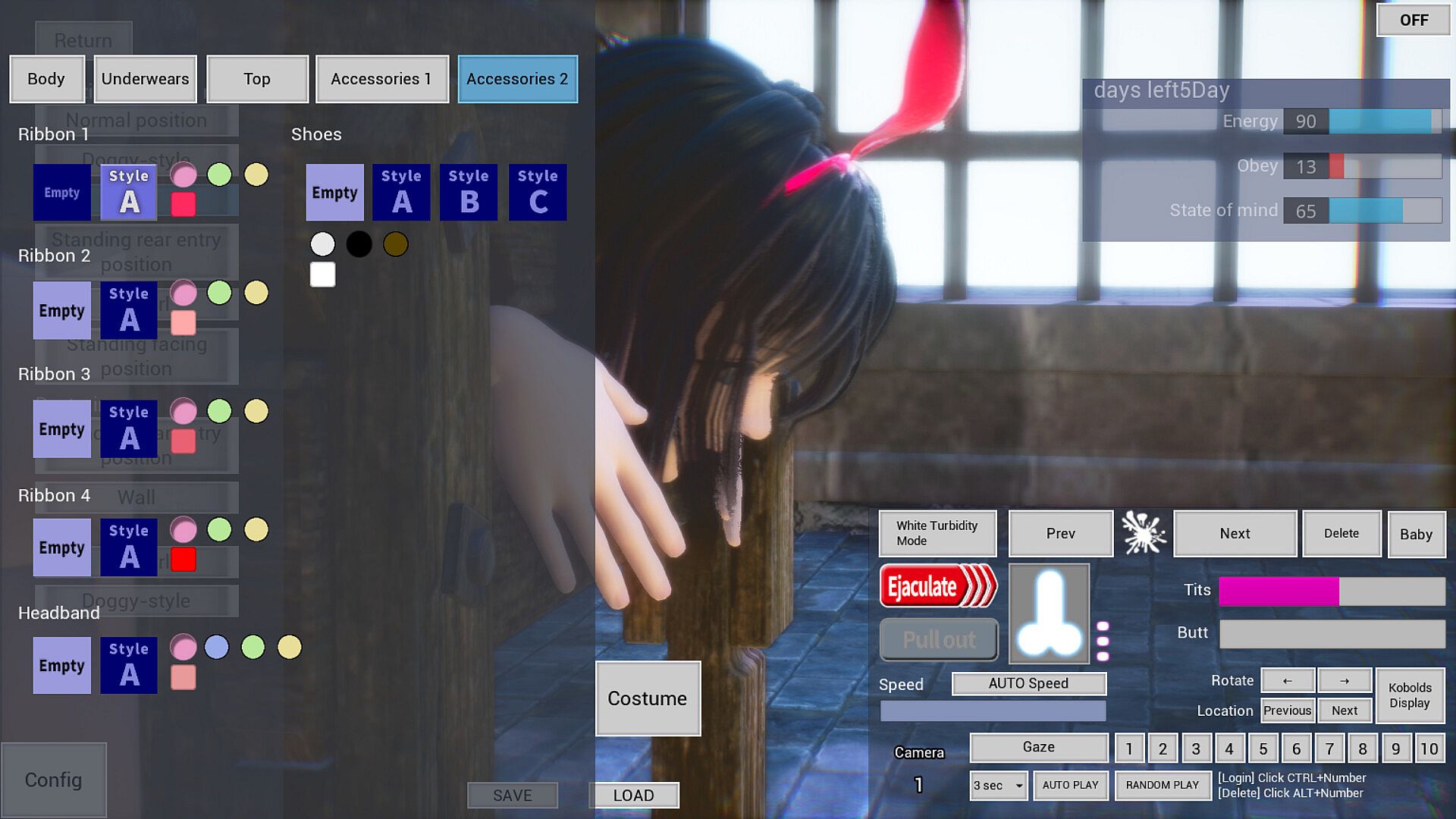1456x819 pixels.
Task: Click the rotate left arrow
Action: click(x=1287, y=680)
